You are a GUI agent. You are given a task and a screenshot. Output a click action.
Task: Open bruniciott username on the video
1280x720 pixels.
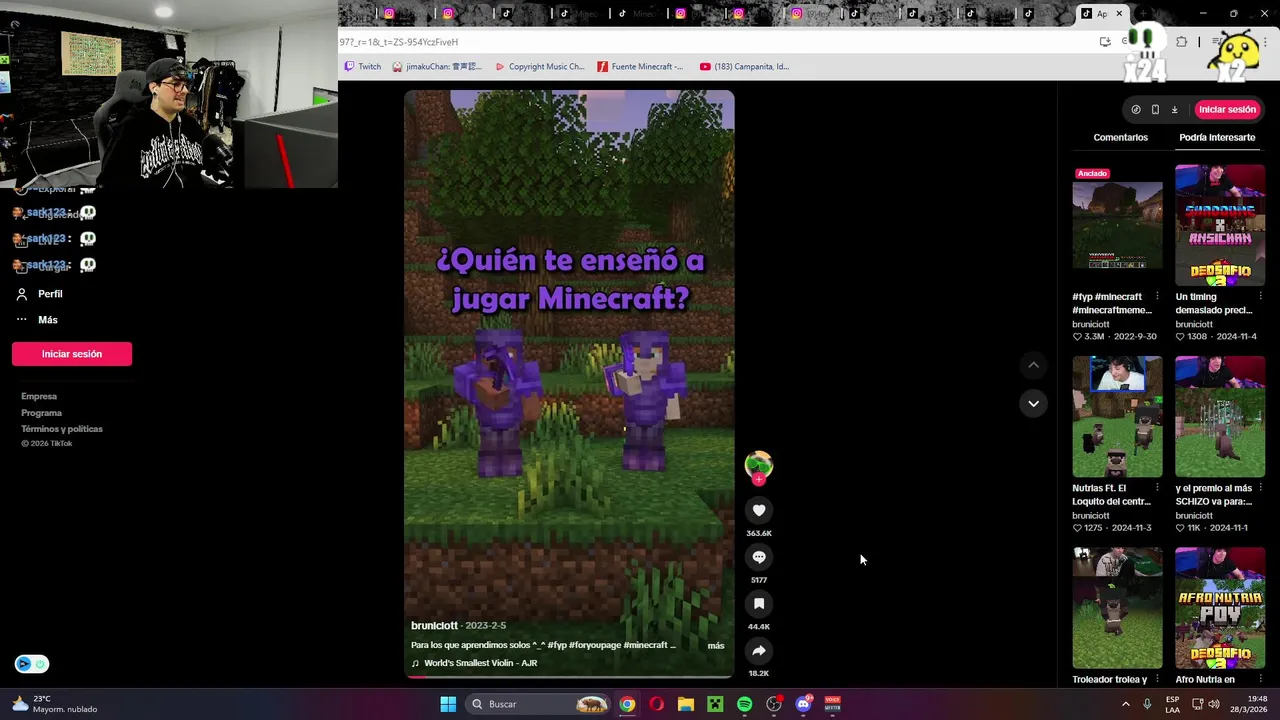point(434,626)
